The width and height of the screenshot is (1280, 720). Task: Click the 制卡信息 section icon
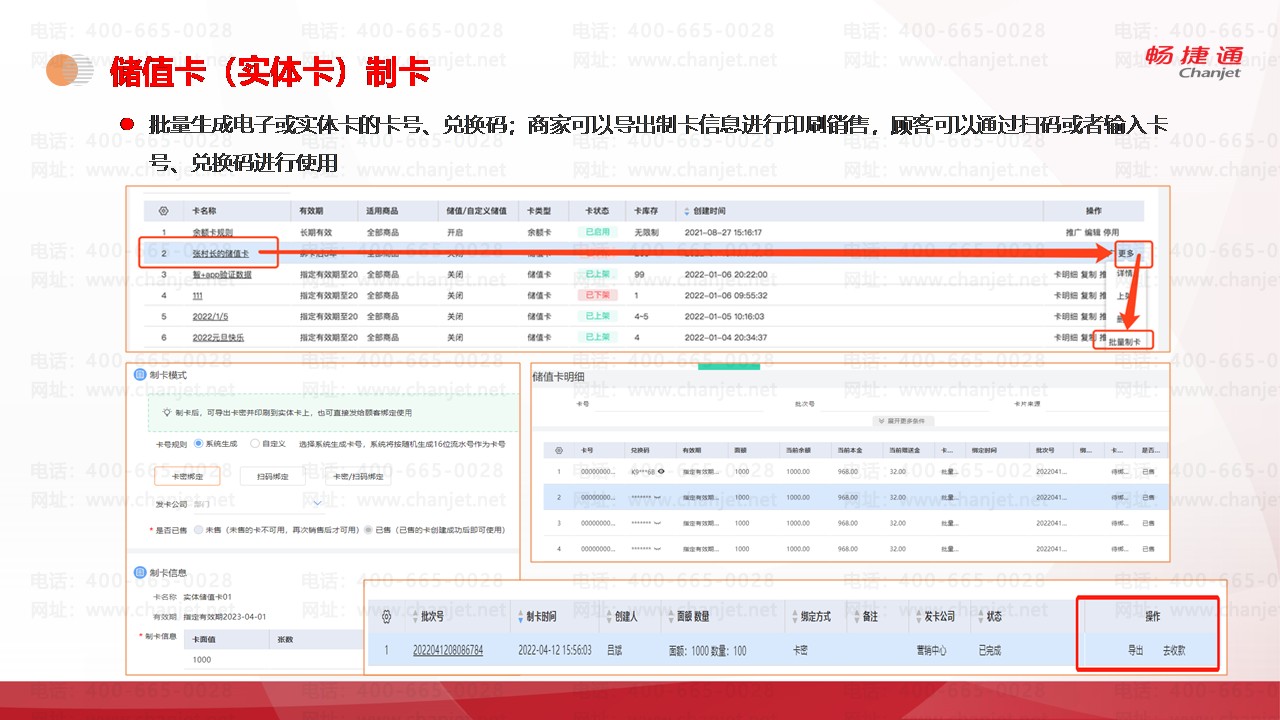pos(140,573)
